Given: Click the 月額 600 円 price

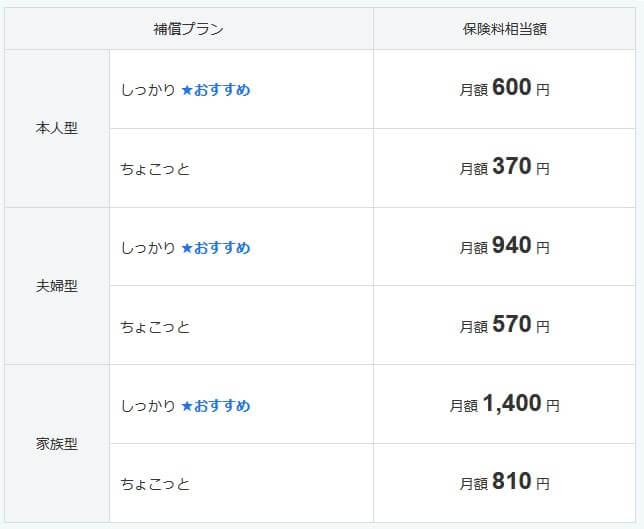Looking at the screenshot, I should [505, 89].
